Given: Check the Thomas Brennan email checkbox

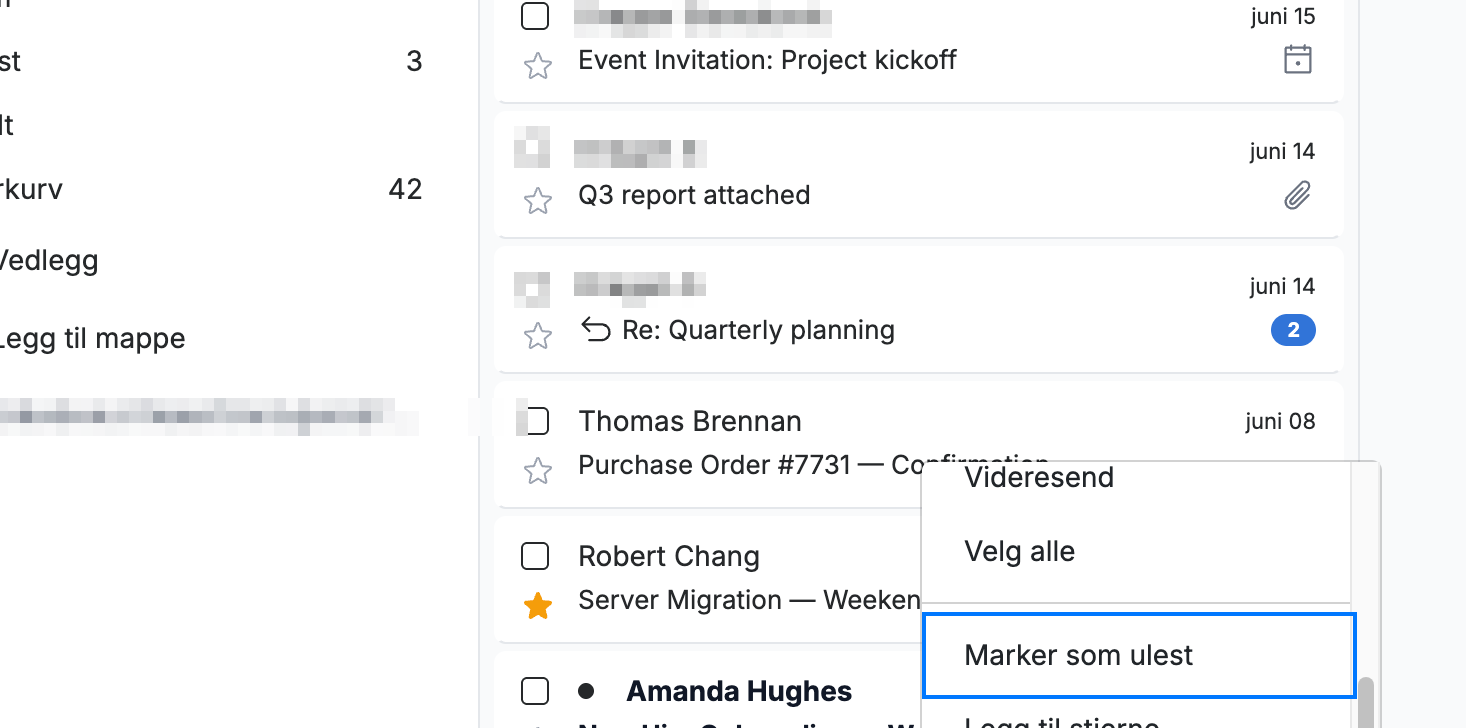Looking at the screenshot, I should [537, 421].
